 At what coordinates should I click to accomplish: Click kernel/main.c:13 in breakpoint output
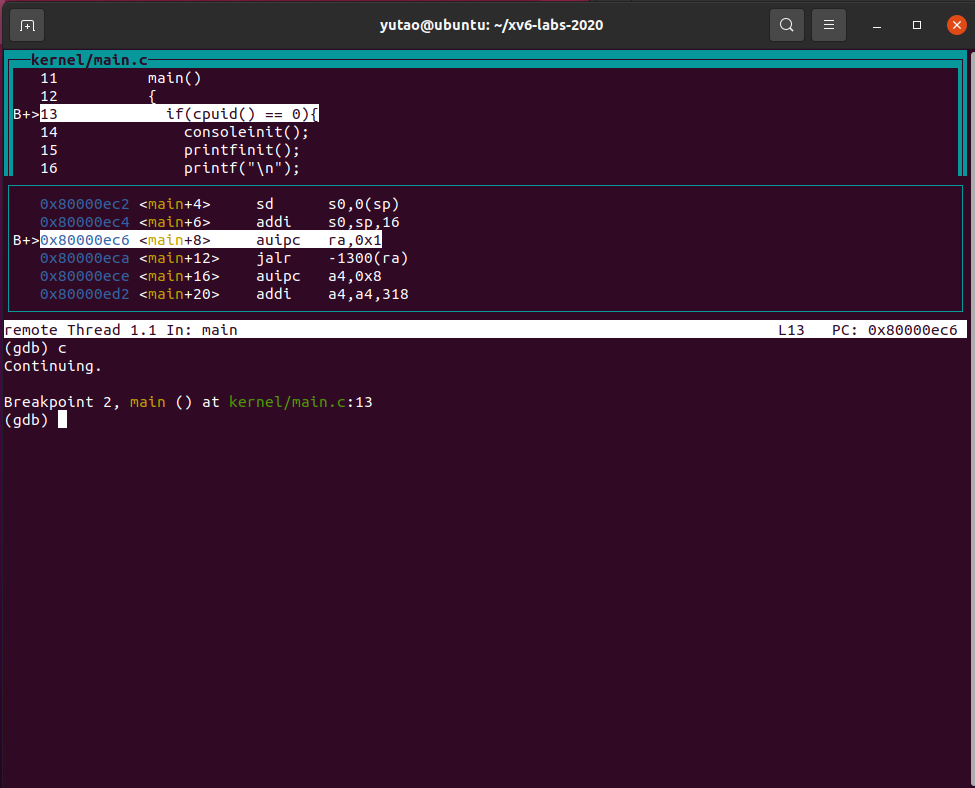[x=301, y=402]
